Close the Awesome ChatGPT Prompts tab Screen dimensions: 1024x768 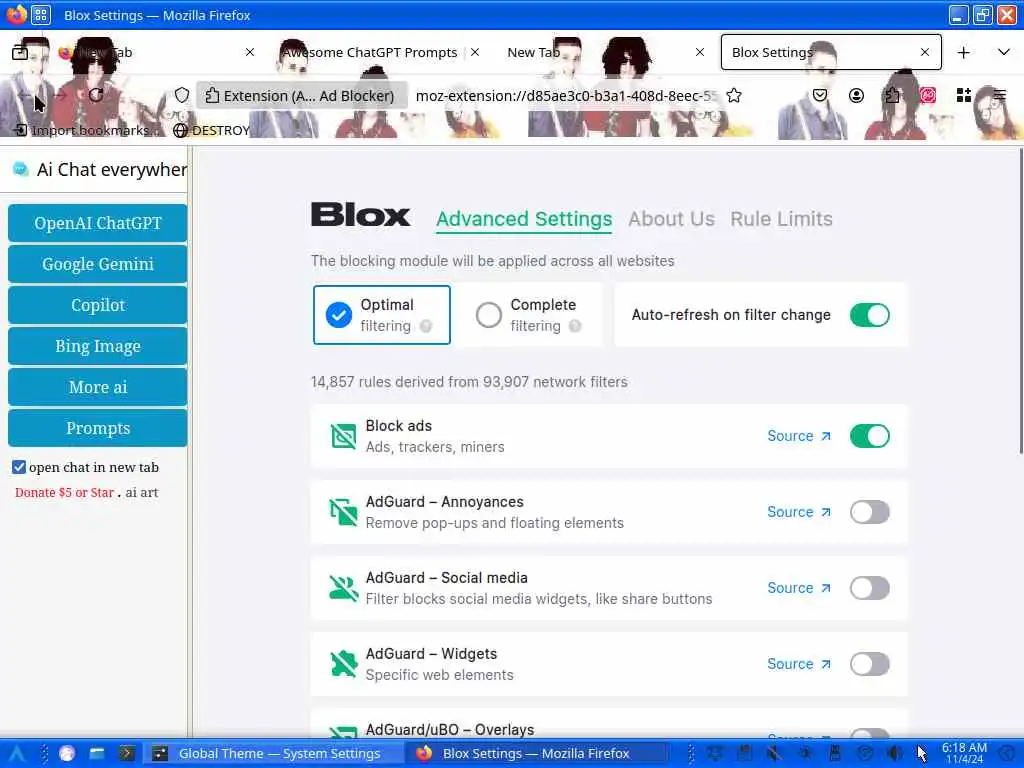point(475,52)
